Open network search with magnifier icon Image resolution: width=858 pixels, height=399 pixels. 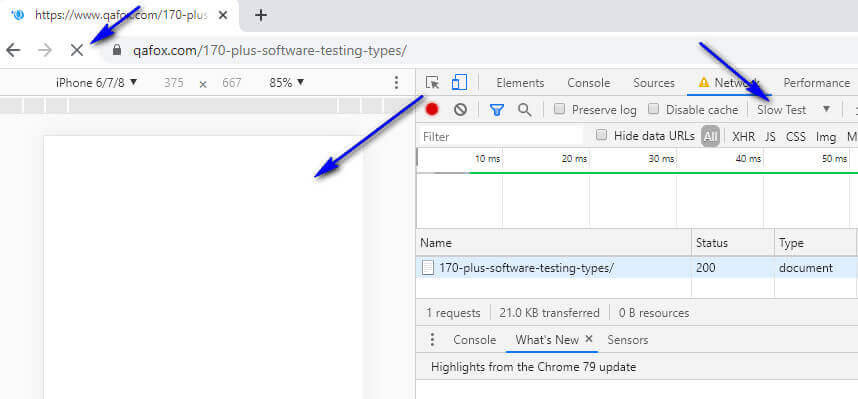pos(525,110)
